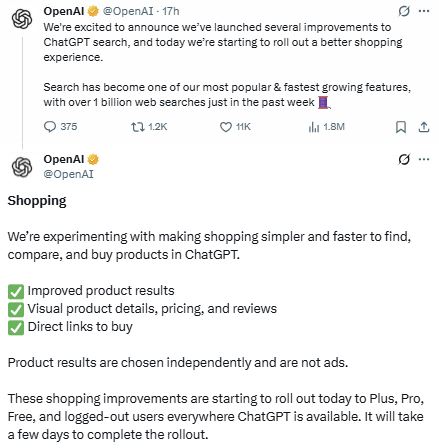Image resolution: width=439 pixels, height=448 pixels.
Task: Click the 17h timestamp of the tweet
Action: click(171, 11)
